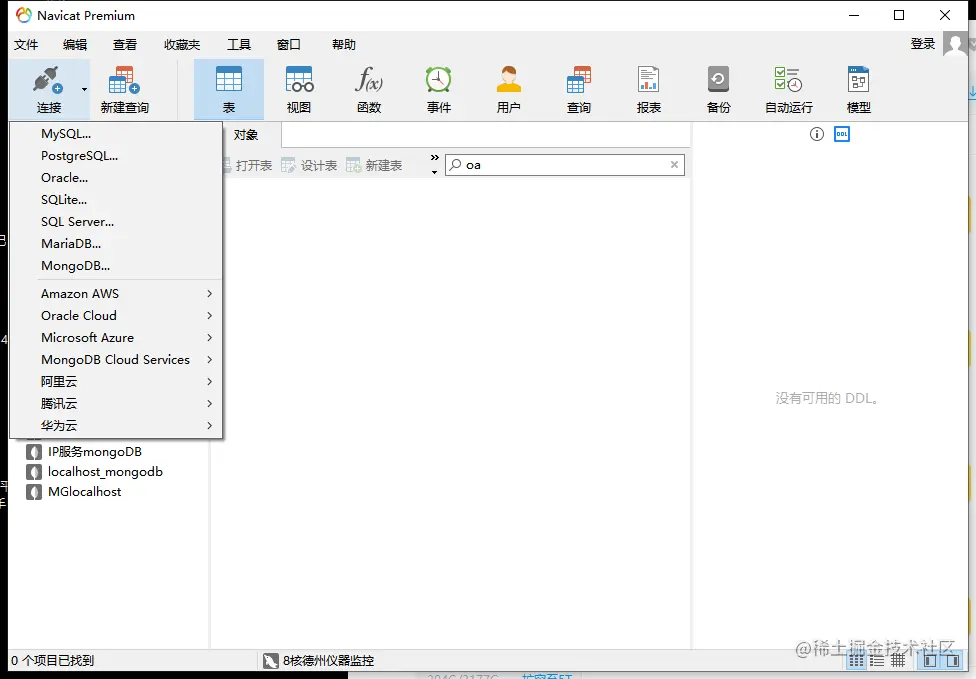The image size is (976, 679).
Task: Click the 8核德州仪器监控 status bar connection
Action: [318, 661]
